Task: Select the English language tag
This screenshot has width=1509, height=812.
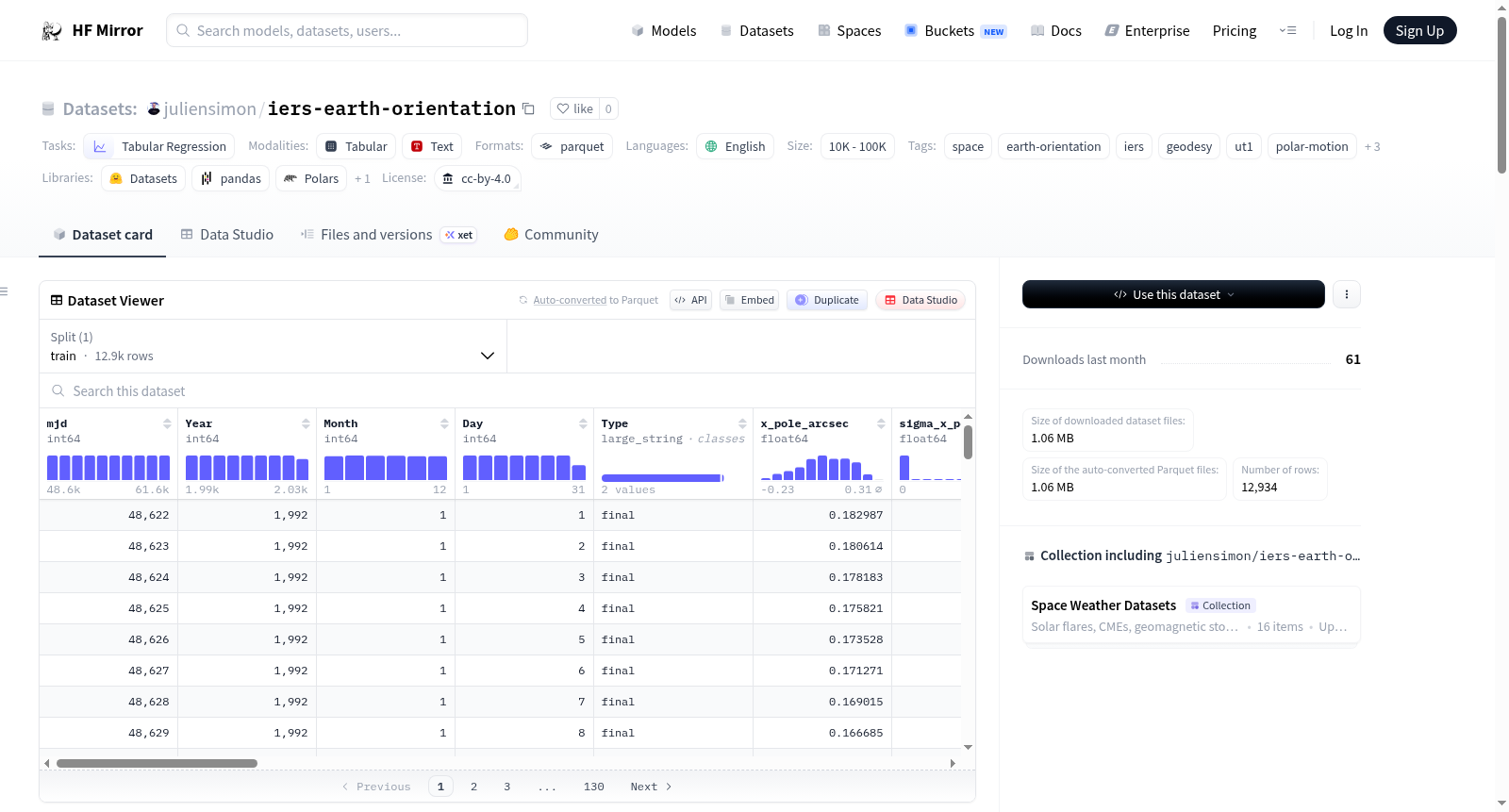Action: coord(736,146)
